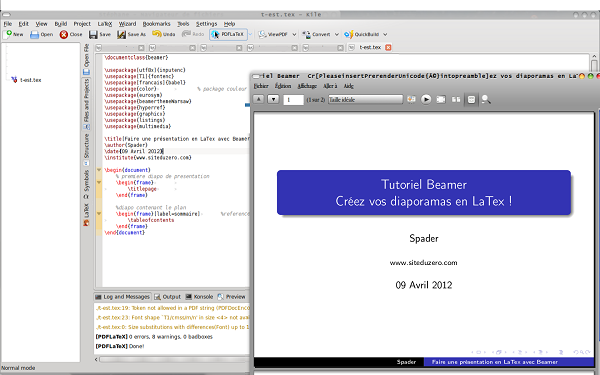Open a file with the Open toolbar button
This screenshot has width=600, height=375.
[41, 34]
